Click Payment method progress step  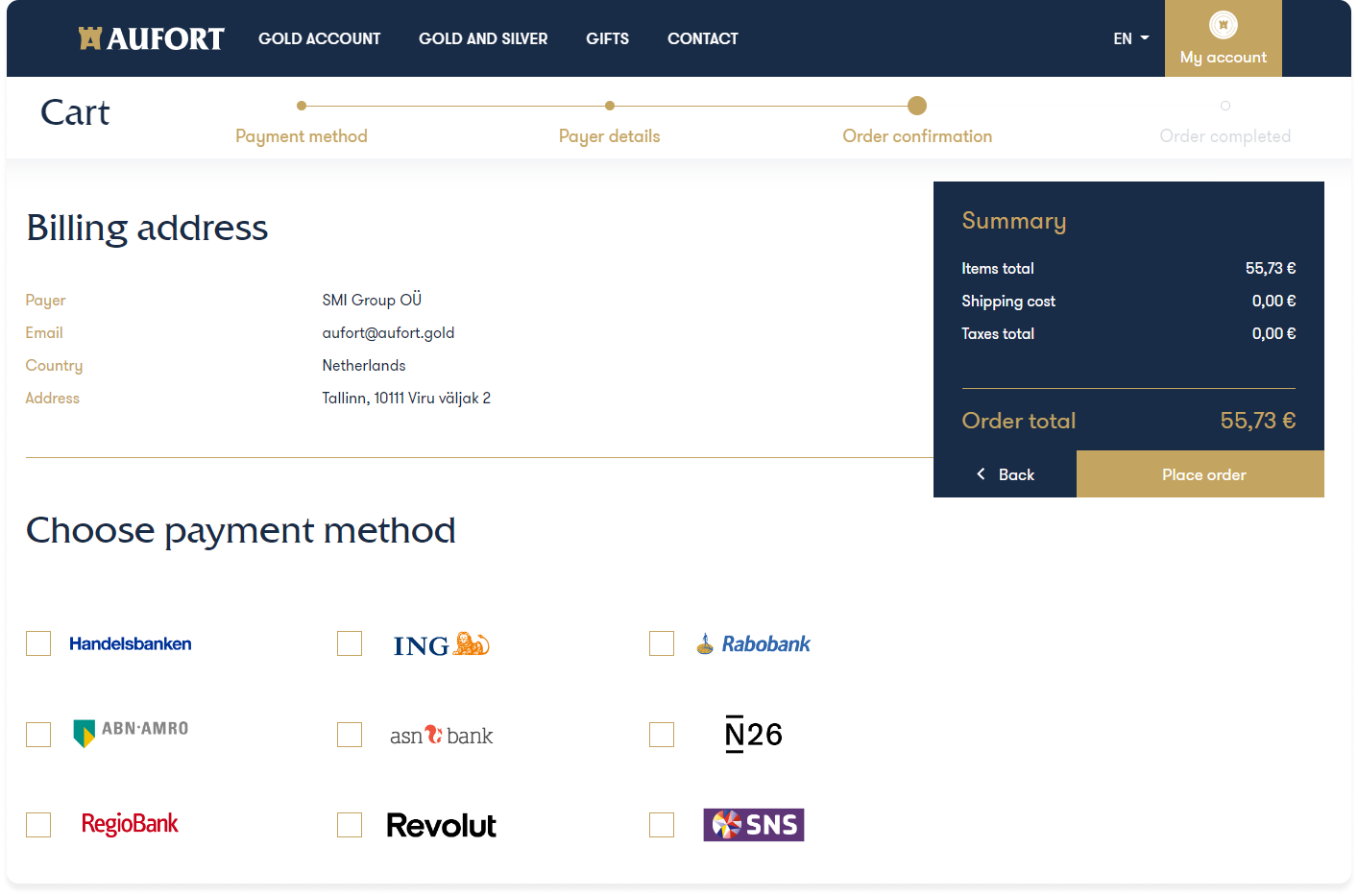pyautogui.click(x=302, y=135)
